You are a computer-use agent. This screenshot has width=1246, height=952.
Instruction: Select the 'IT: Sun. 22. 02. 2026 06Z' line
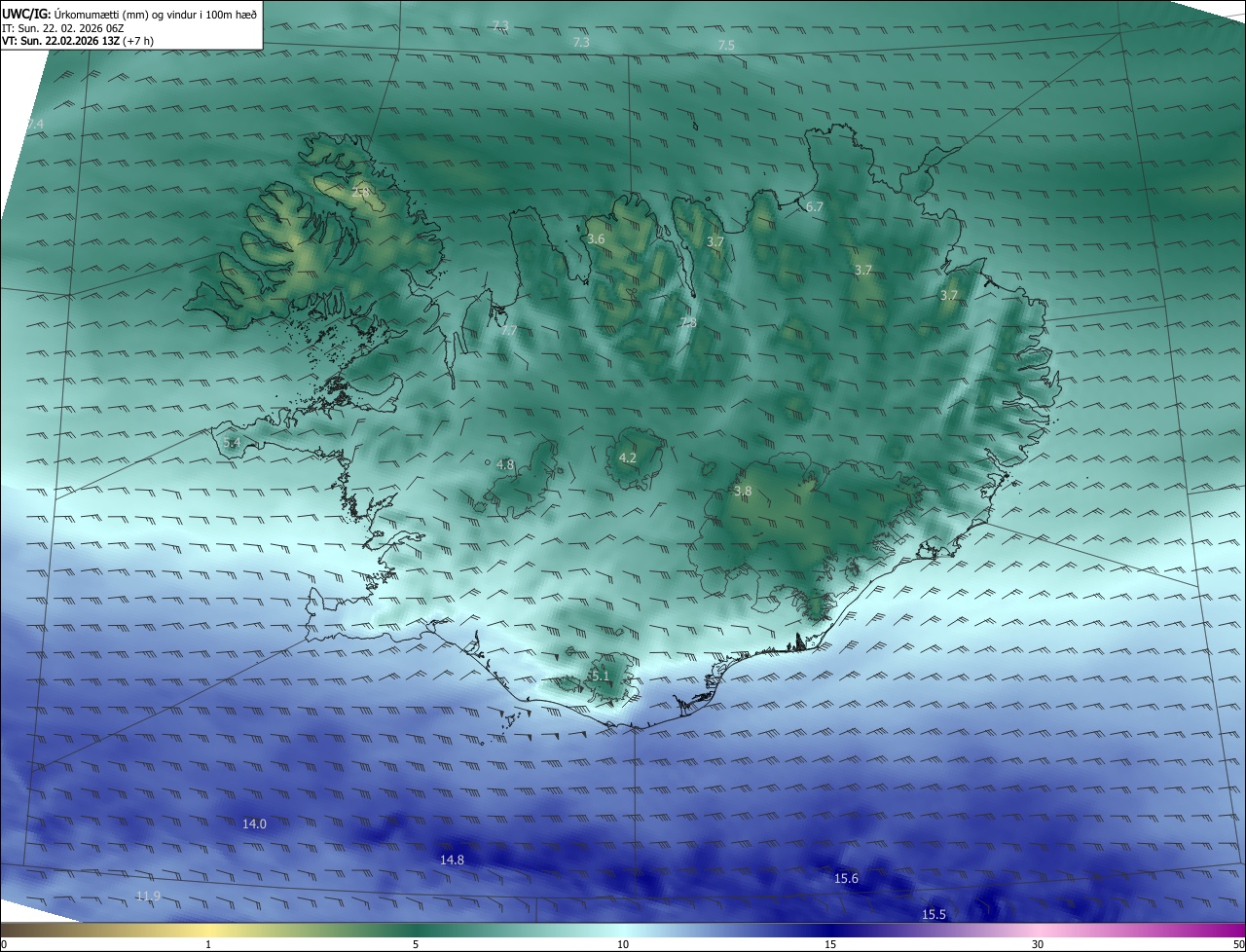(x=63, y=28)
